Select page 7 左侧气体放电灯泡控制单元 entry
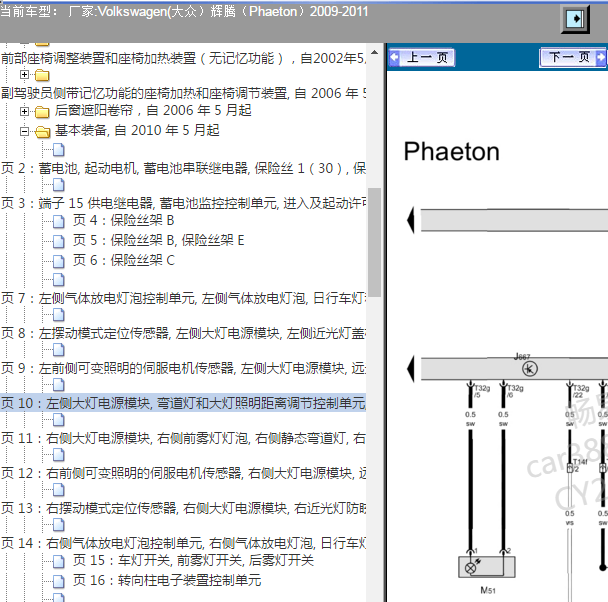This screenshot has height=602, width=608. pos(183,298)
